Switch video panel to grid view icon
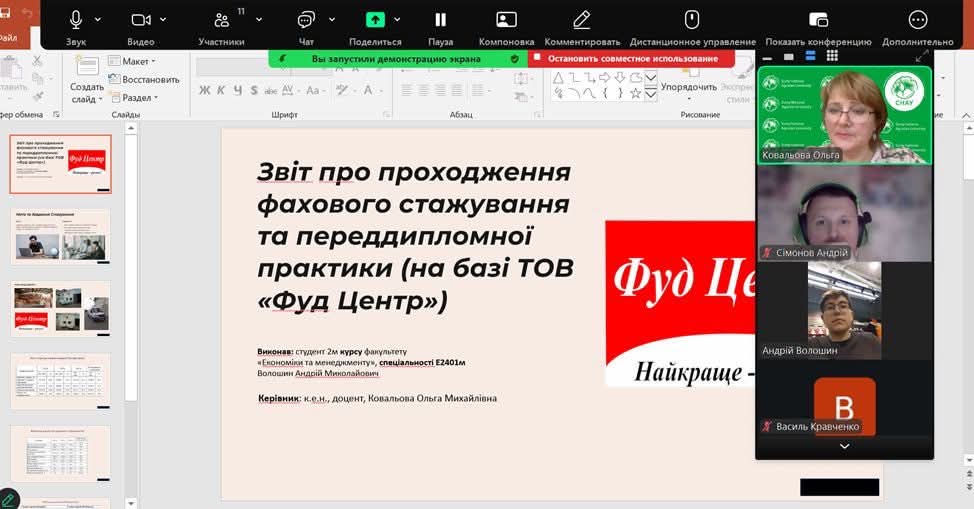 [x=832, y=56]
